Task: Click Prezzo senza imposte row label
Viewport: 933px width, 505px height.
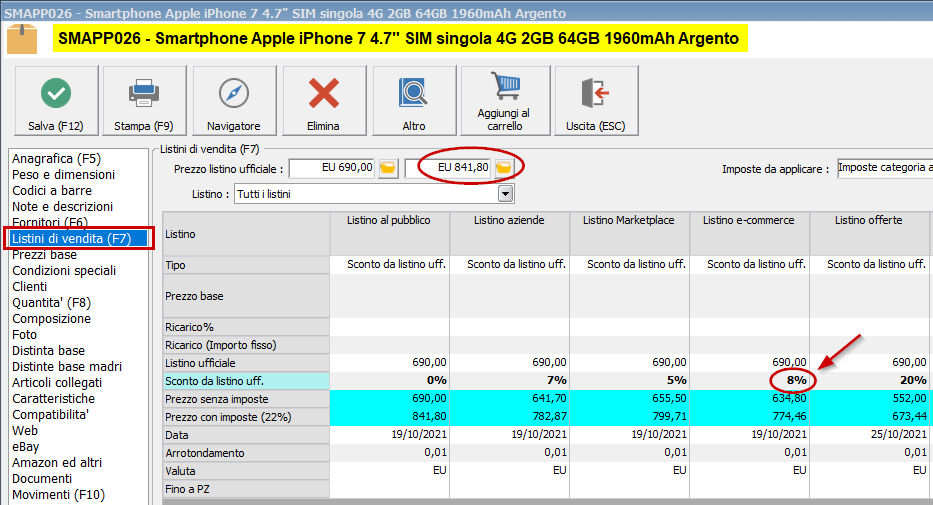Action: tap(246, 399)
